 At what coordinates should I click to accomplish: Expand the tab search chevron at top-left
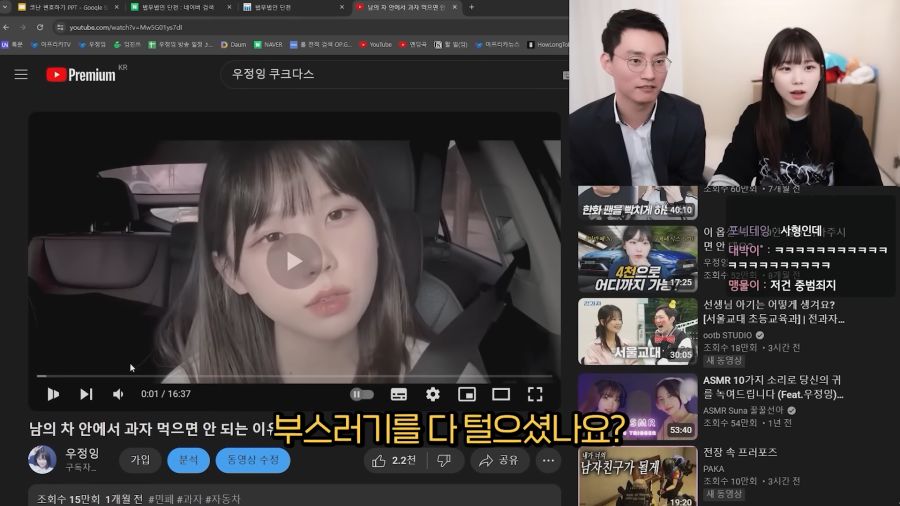click(x=5, y=7)
